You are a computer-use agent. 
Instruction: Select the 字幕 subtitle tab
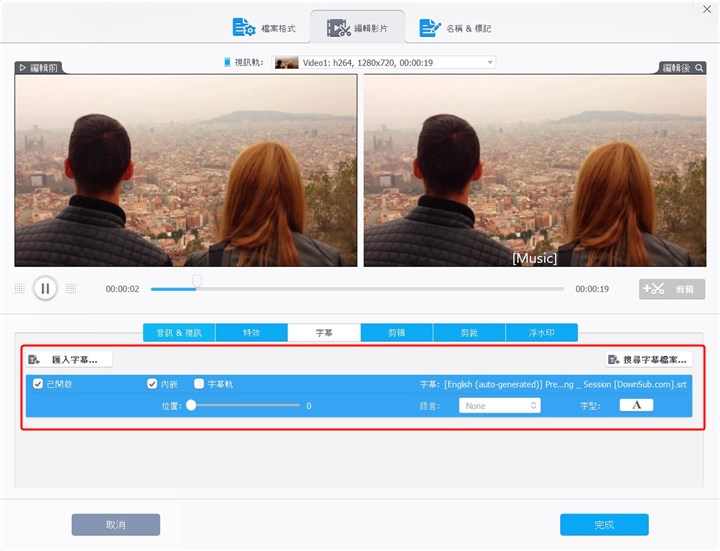tap(324, 332)
